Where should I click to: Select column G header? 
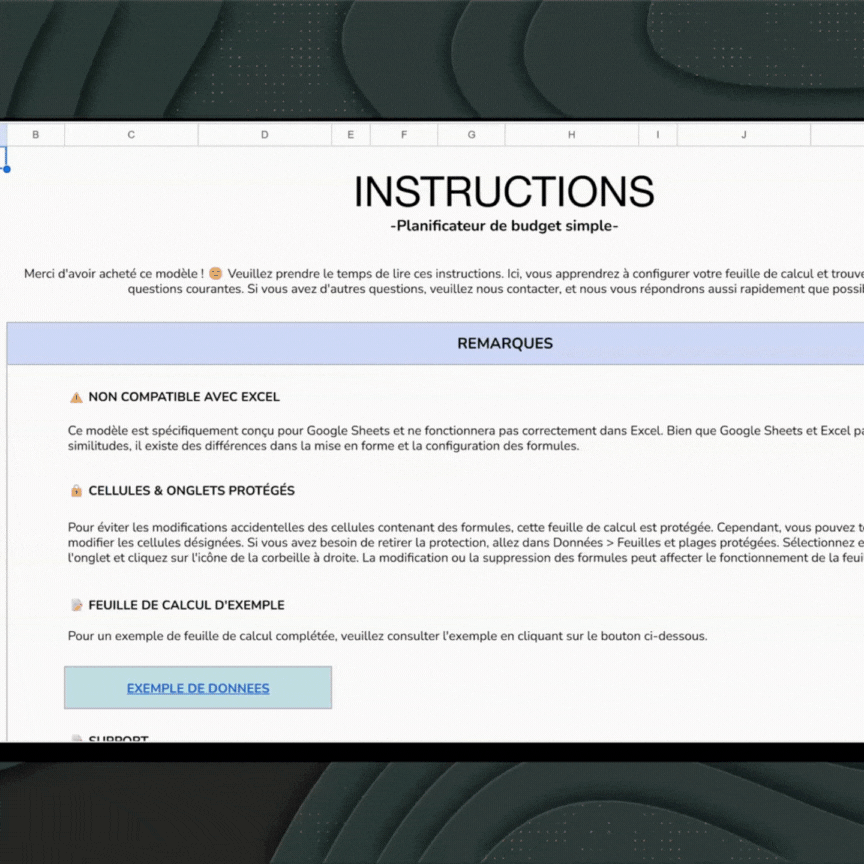pyautogui.click(x=471, y=135)
